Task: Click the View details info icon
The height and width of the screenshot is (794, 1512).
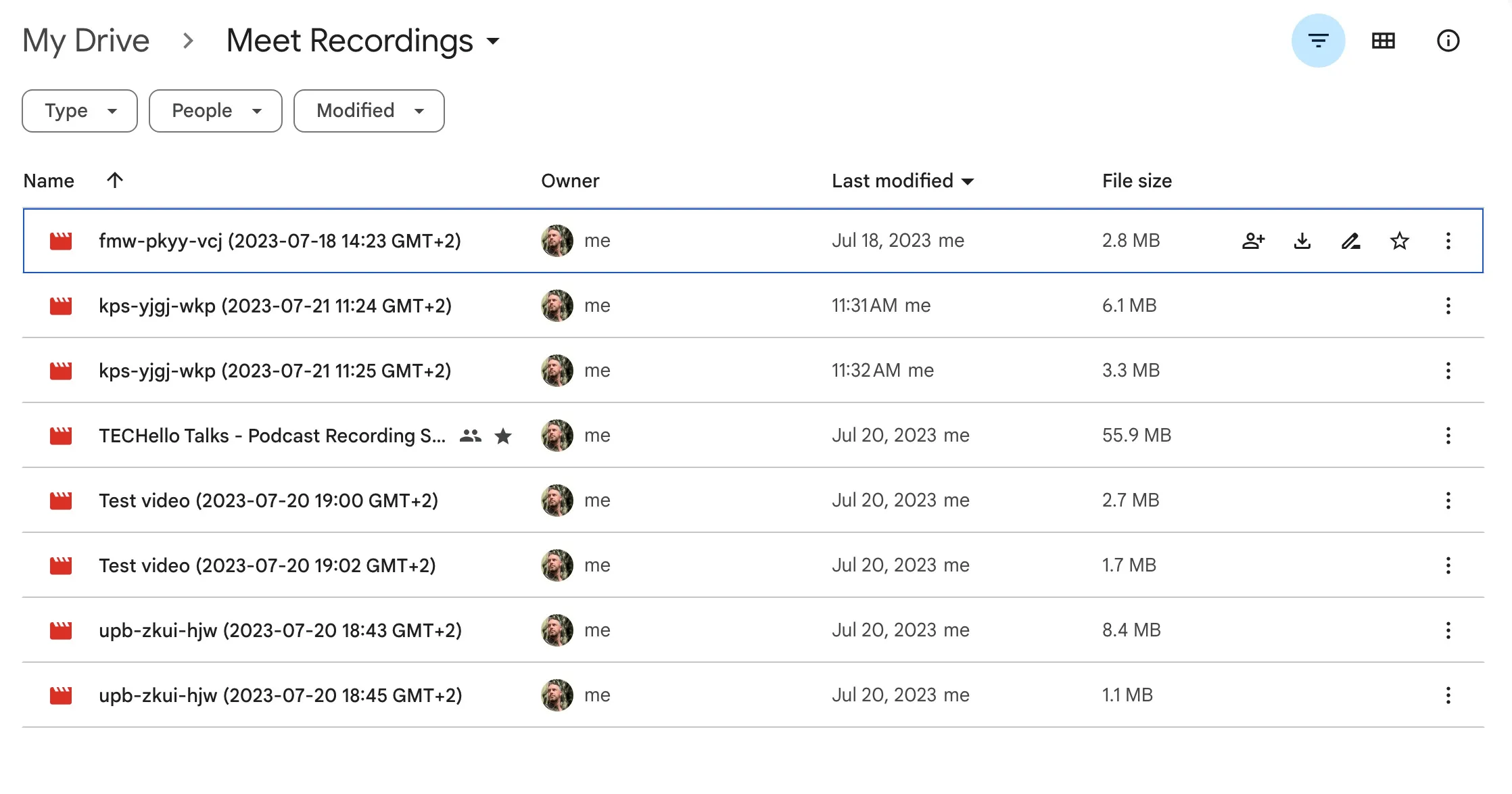Action: pos(1448,41)
